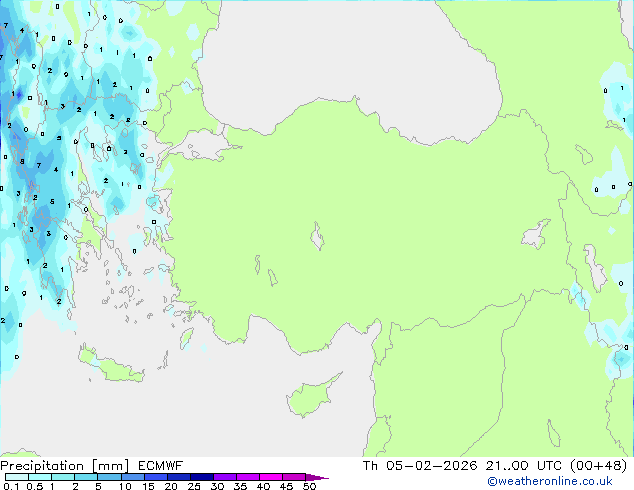
Task: Click the 1–2 mm legend color swatch
Action: (63, 477)
